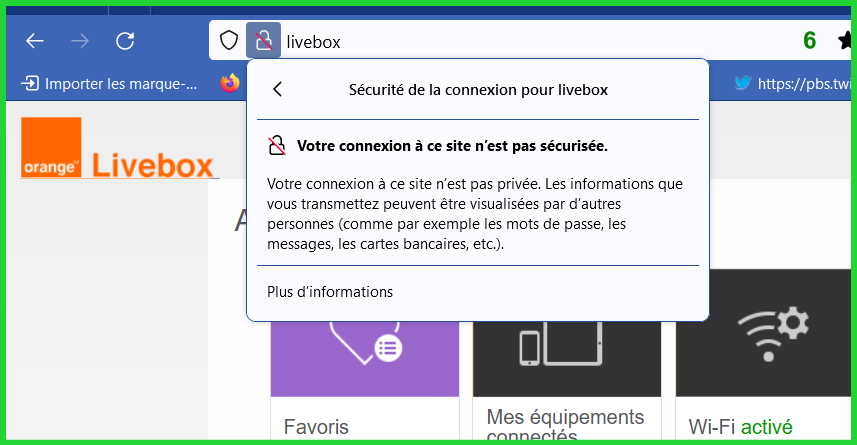The height and width of the screenshot is (445, 857).
Task: Click the browser back arrow
Action: point(35,41)
